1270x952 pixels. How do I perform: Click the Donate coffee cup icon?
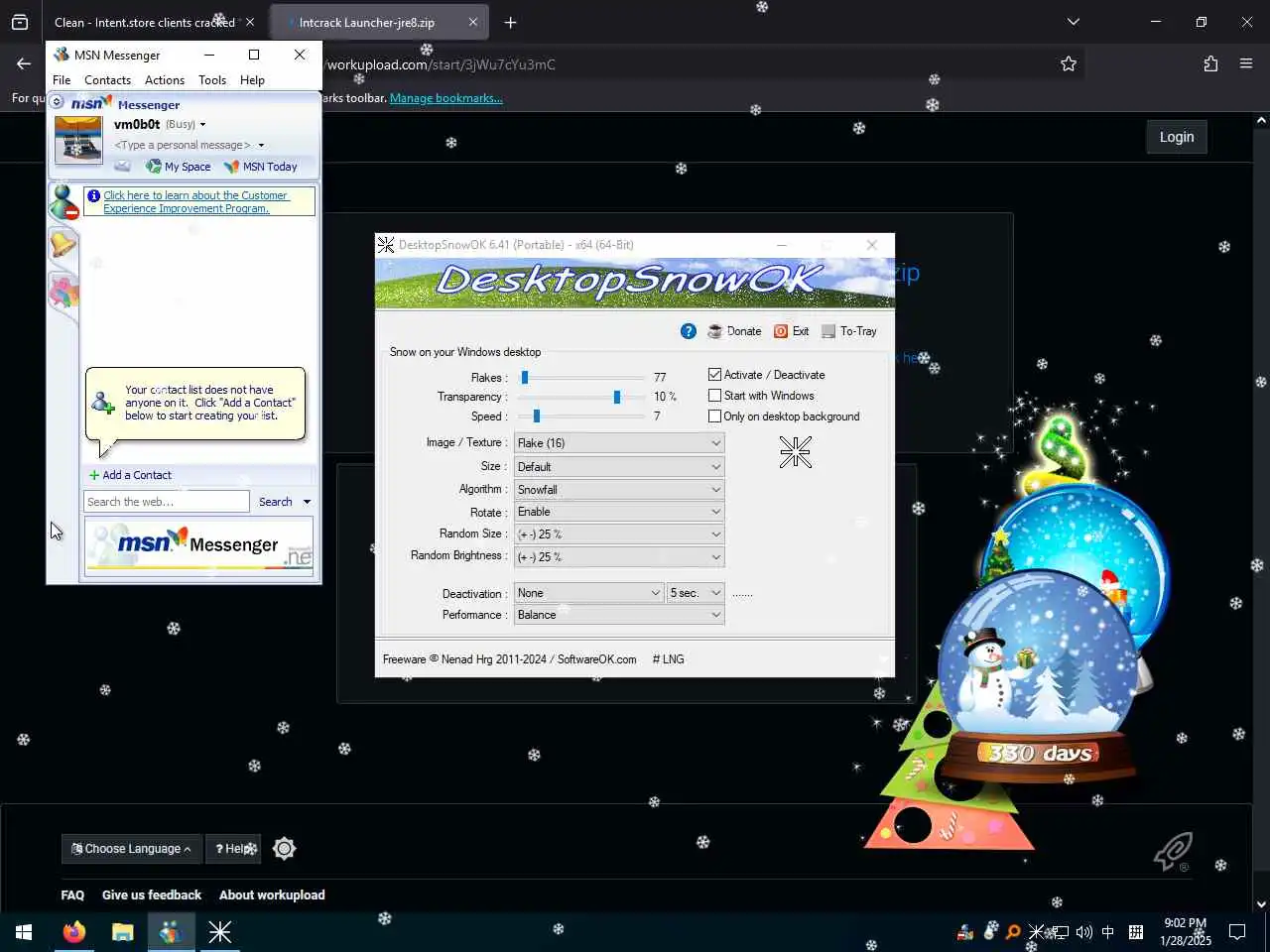pos(714,331)
